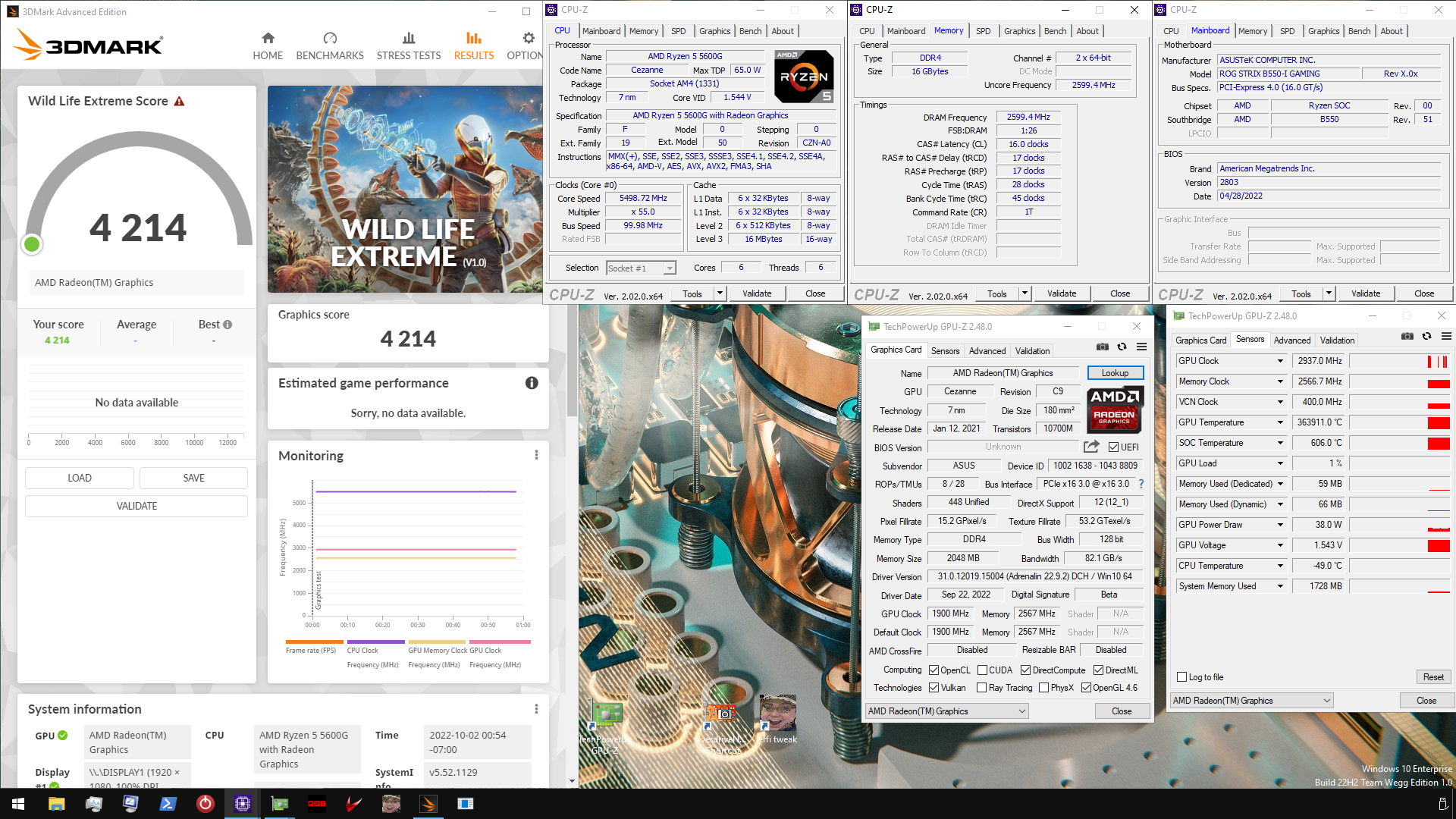The image size is (1456, 819).
Task: Toggle PhysX checkbox in GPU-Z
Action: (x=1043, y=688)
